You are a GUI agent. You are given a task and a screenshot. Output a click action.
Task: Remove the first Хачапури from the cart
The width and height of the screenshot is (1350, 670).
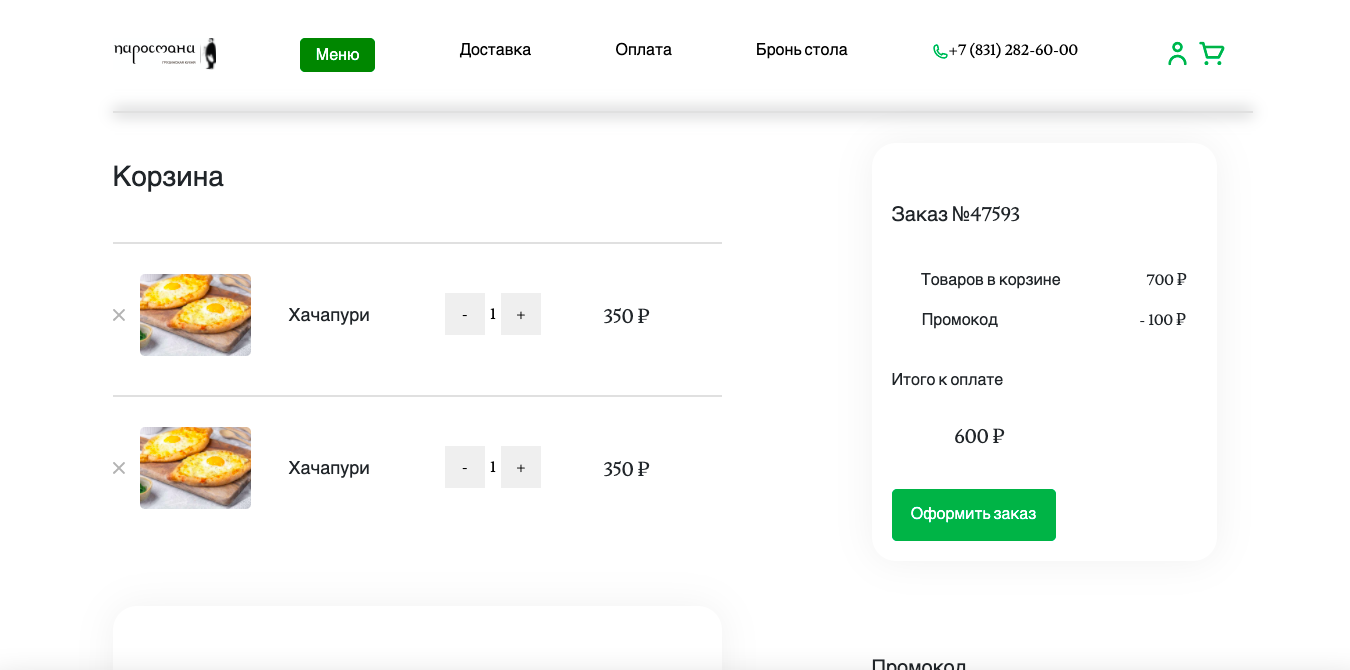coord(119,315)
